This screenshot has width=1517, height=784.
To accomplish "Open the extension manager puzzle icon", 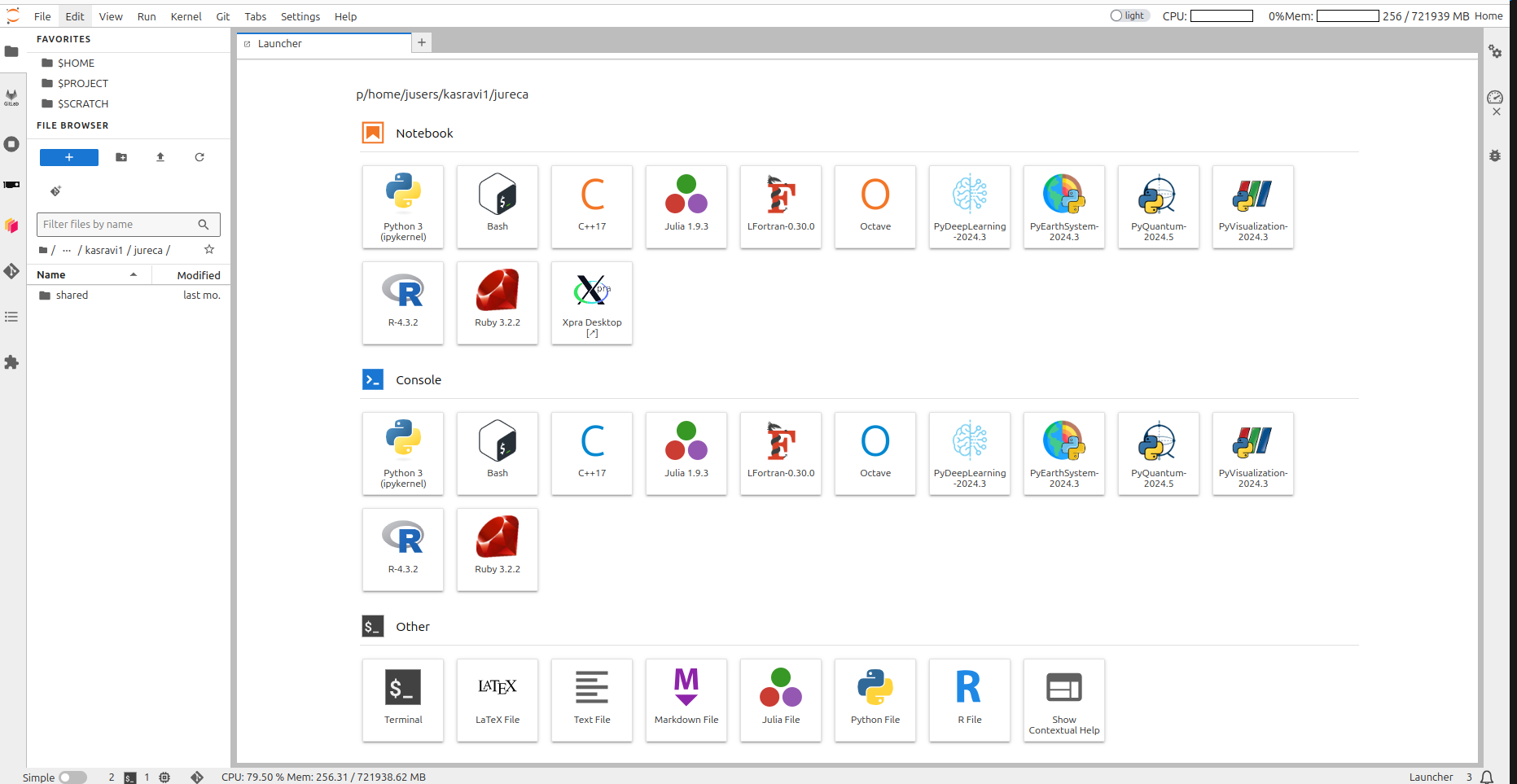I will click(x=11, y=362).
